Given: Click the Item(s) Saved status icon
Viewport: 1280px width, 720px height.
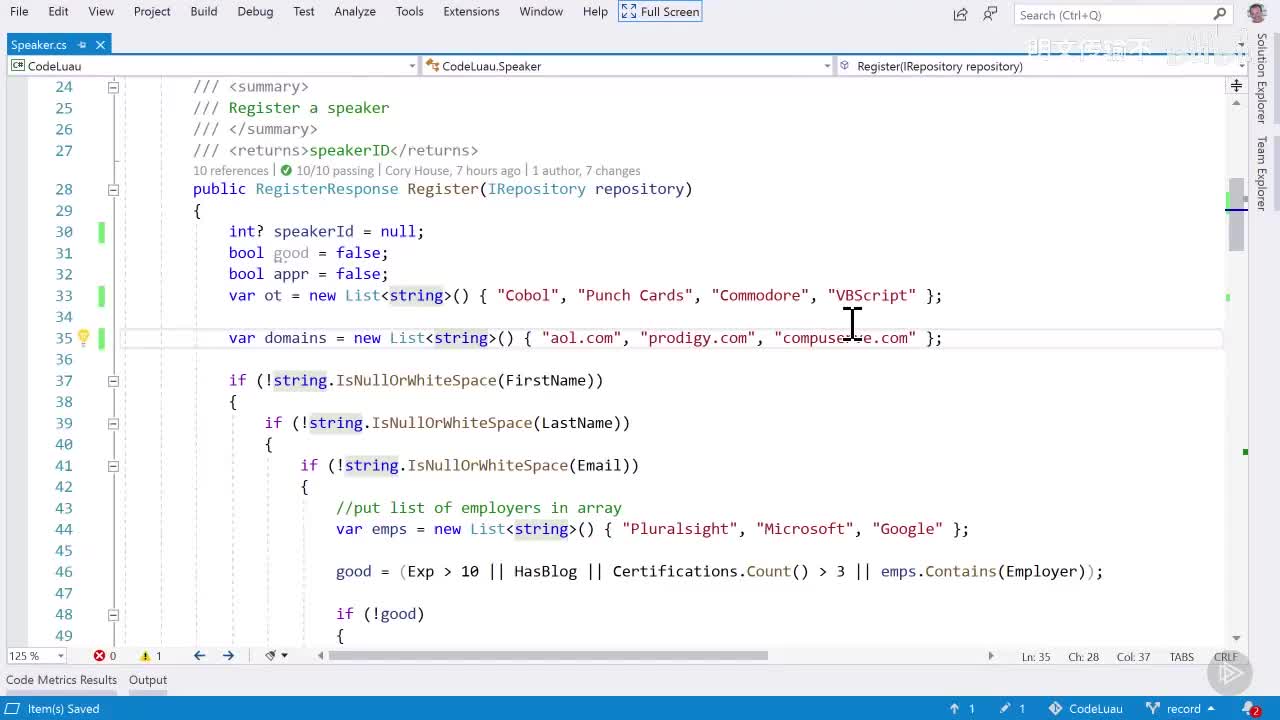Looking at the screenshot, I should 12,709.
